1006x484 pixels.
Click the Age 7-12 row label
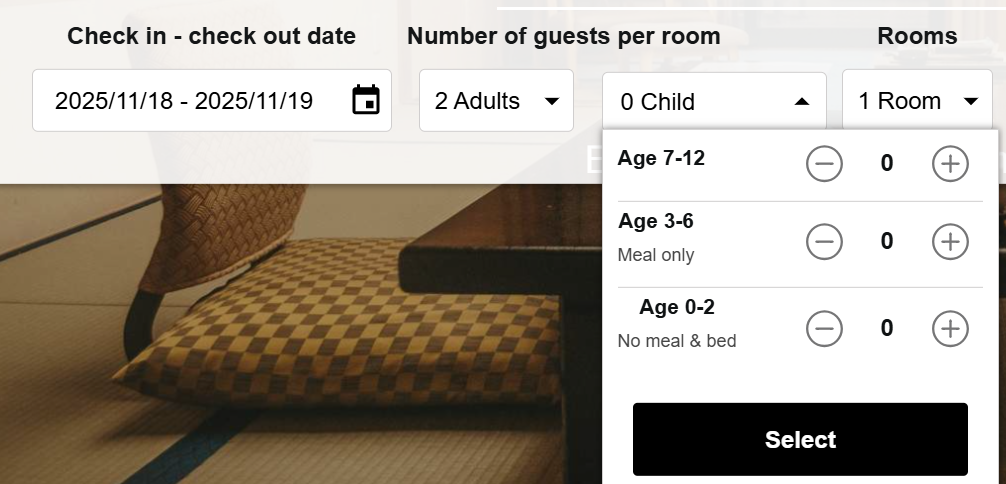coord(662,158)
